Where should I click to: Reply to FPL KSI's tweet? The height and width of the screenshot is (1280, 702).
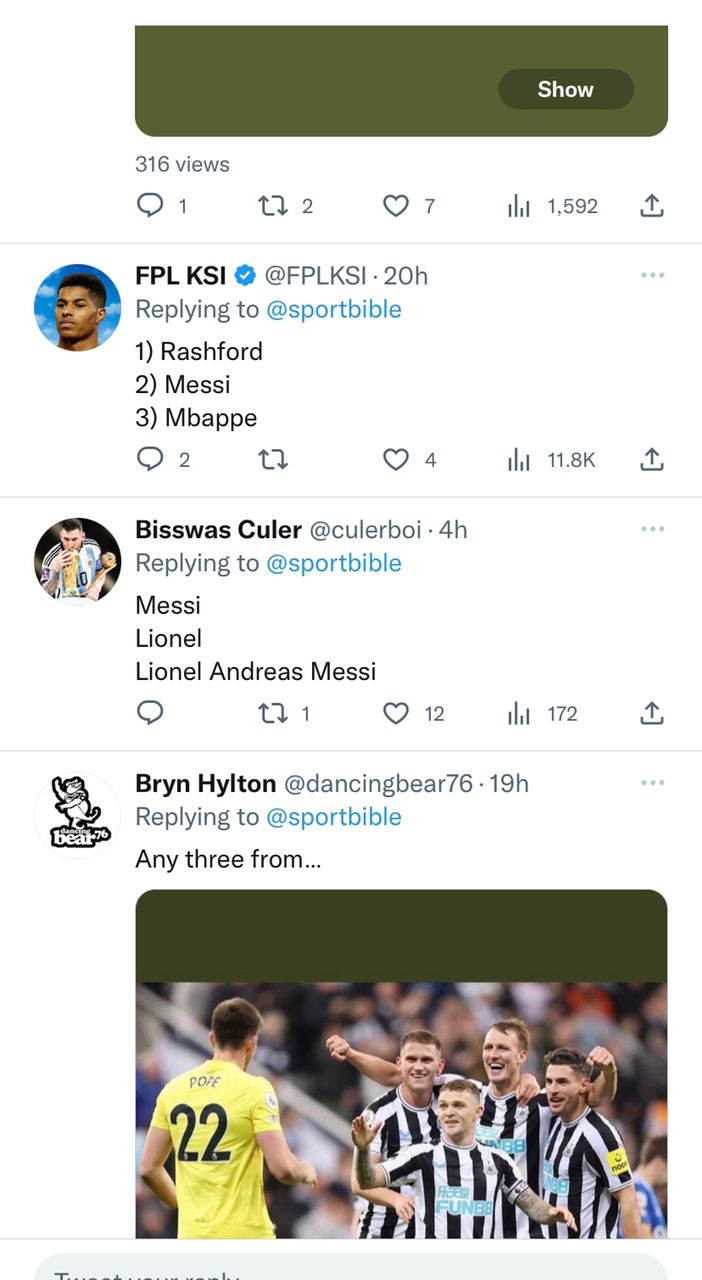[150, 459]
